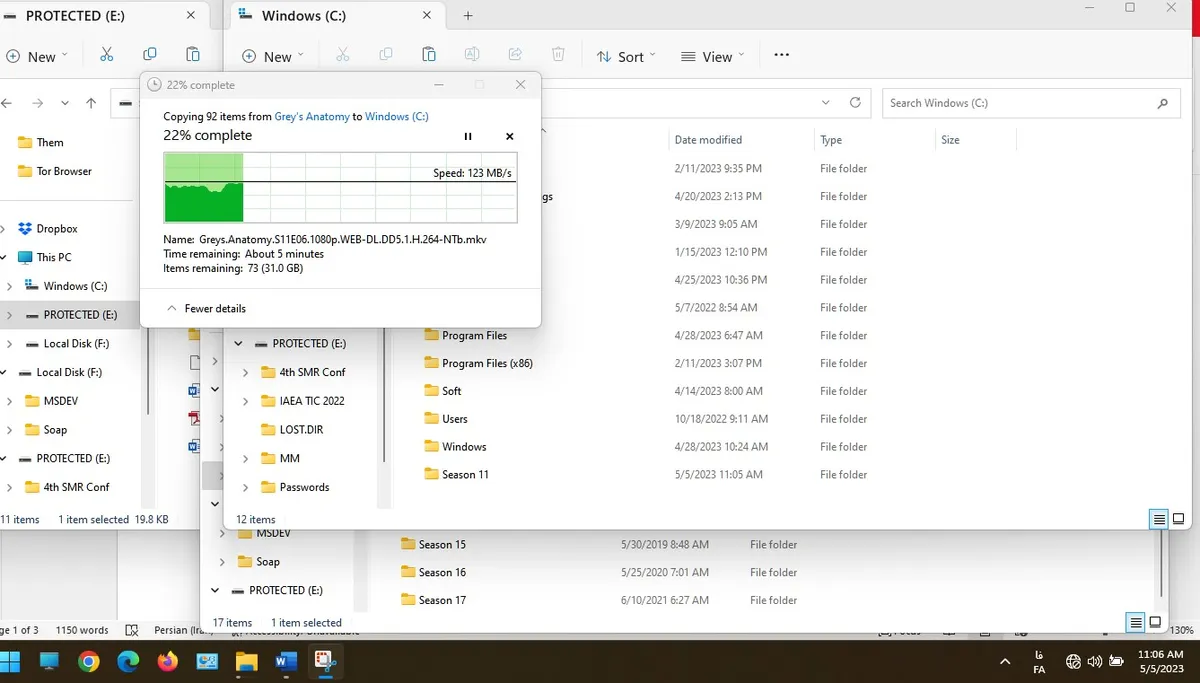Cancel the copy with the X icon

coord(509,136)
